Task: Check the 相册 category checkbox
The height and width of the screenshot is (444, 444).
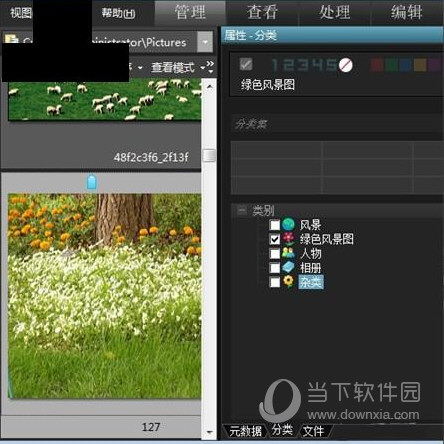Action: click(x=275, y=268)
